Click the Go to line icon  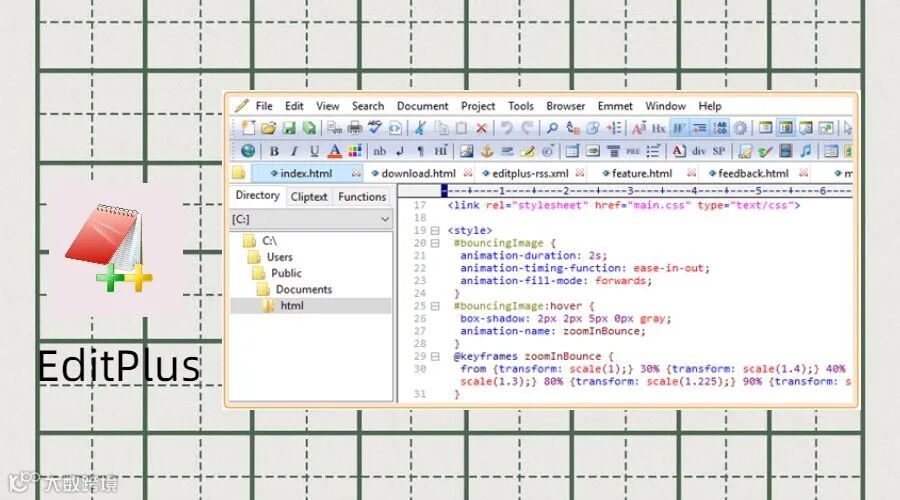pos(614,127)
